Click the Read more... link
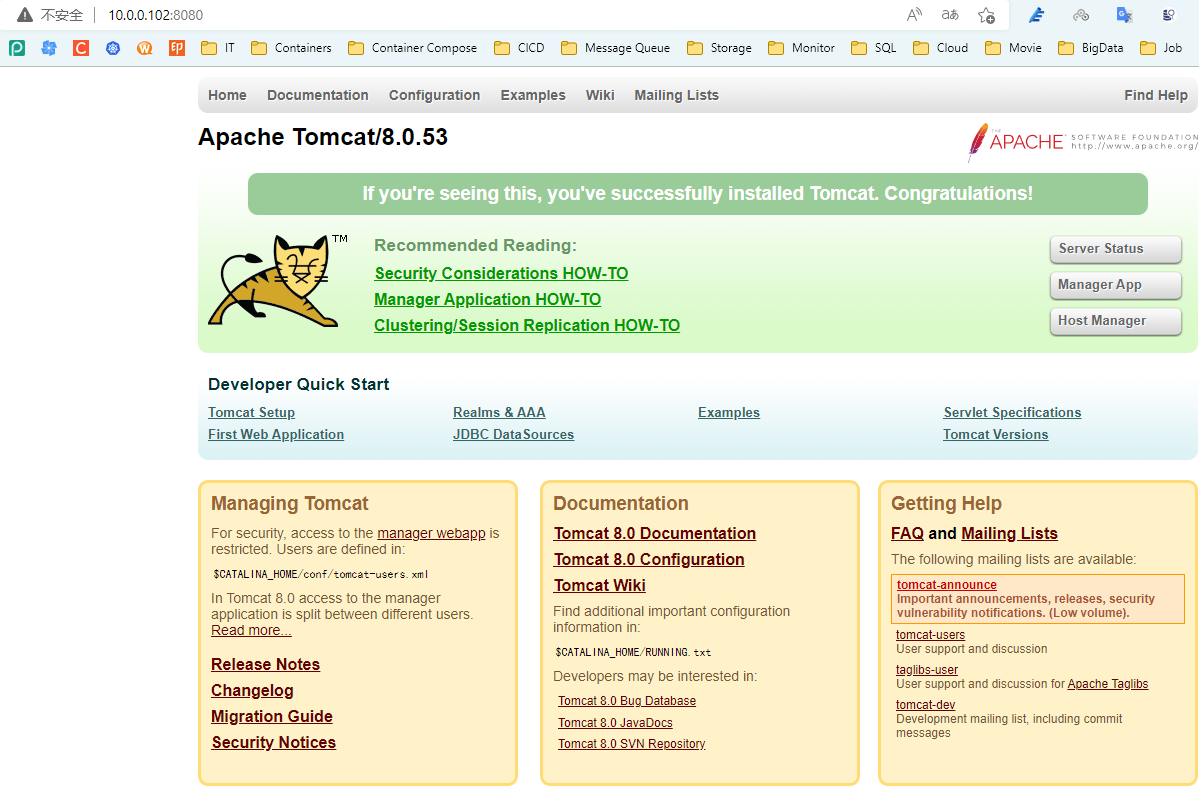The height and width of the screenshot is (793, 1199). coord(251,631)
